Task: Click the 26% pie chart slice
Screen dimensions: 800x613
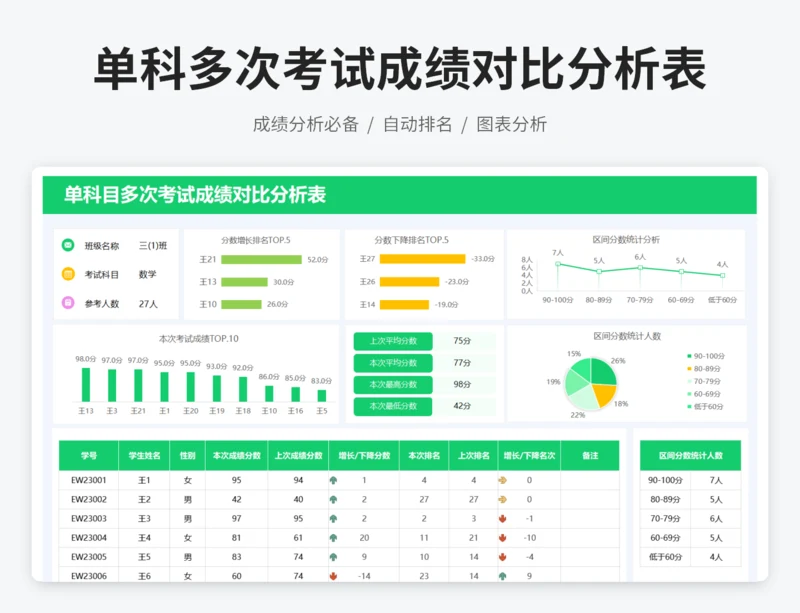Action: pyautogui.click(x=603, y=372)
